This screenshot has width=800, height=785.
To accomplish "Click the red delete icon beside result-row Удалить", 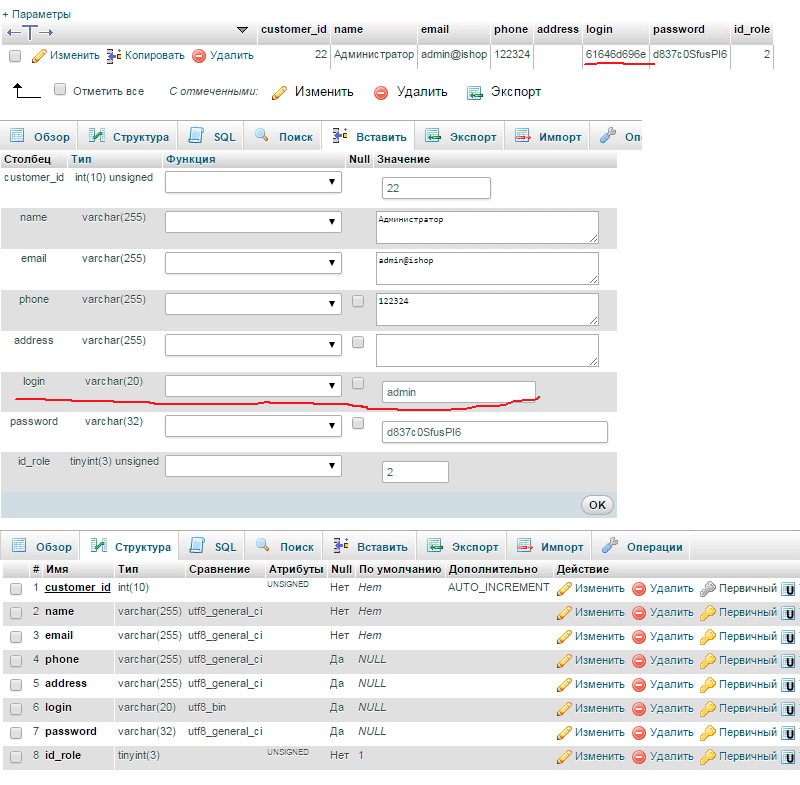I will pos(199,56).
